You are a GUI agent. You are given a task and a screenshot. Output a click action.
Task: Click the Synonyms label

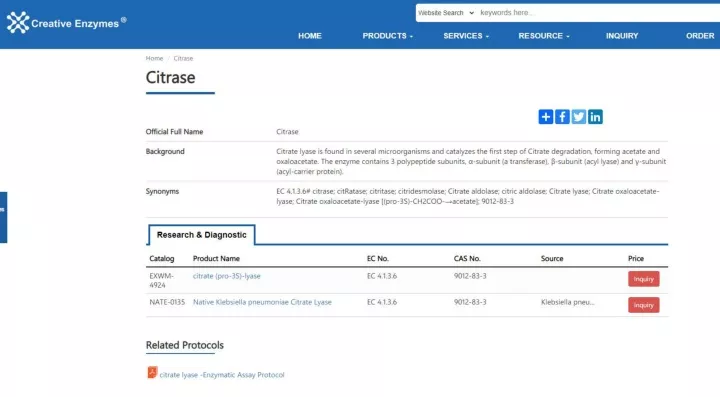point(162,191)
